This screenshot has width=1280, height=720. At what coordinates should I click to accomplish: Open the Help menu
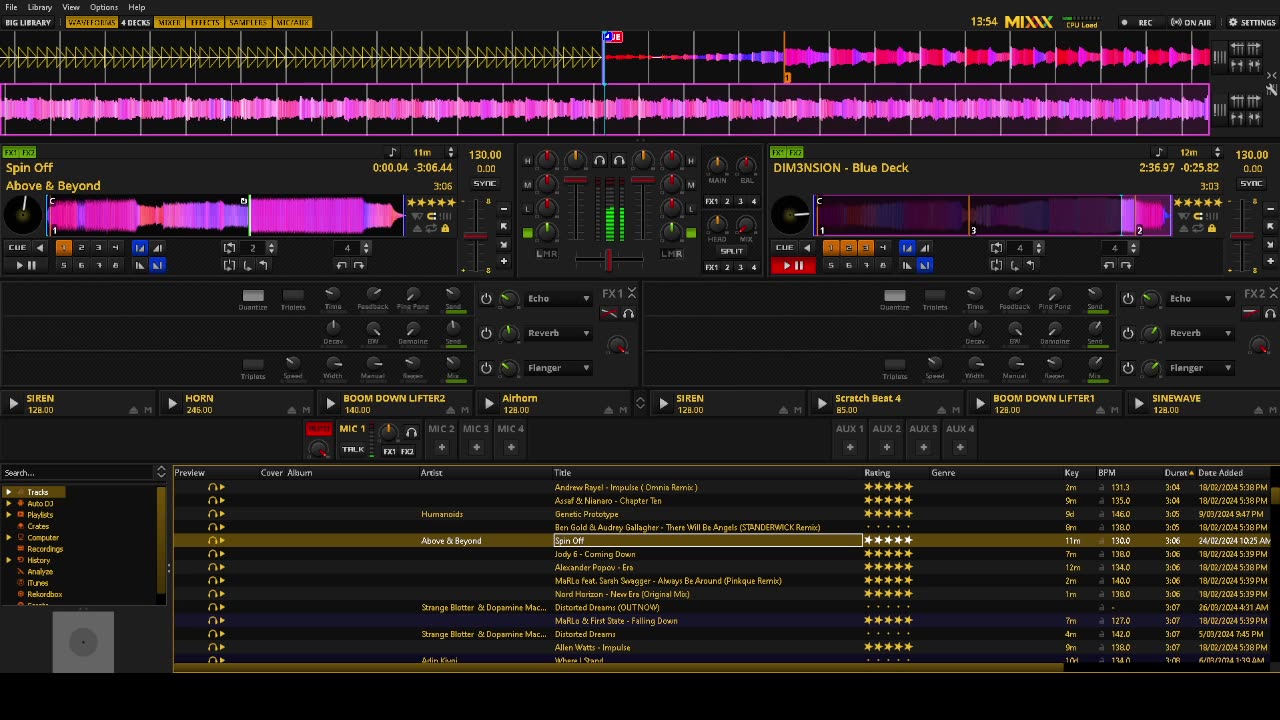tap(137, 7)
